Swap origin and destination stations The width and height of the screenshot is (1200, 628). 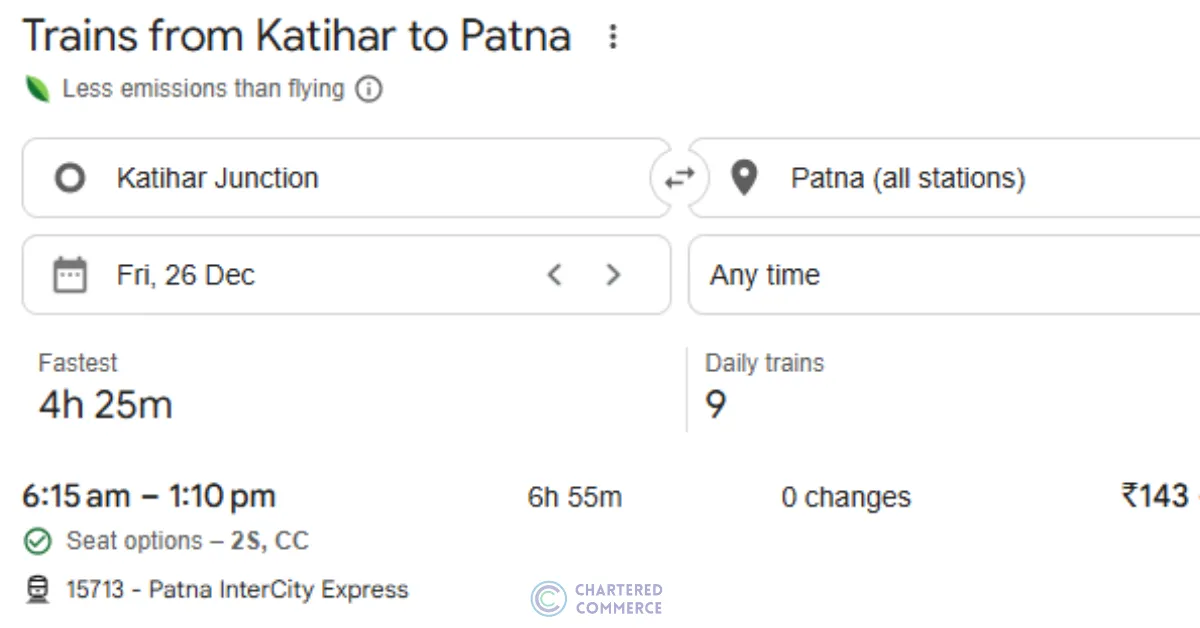coord(680,177)
